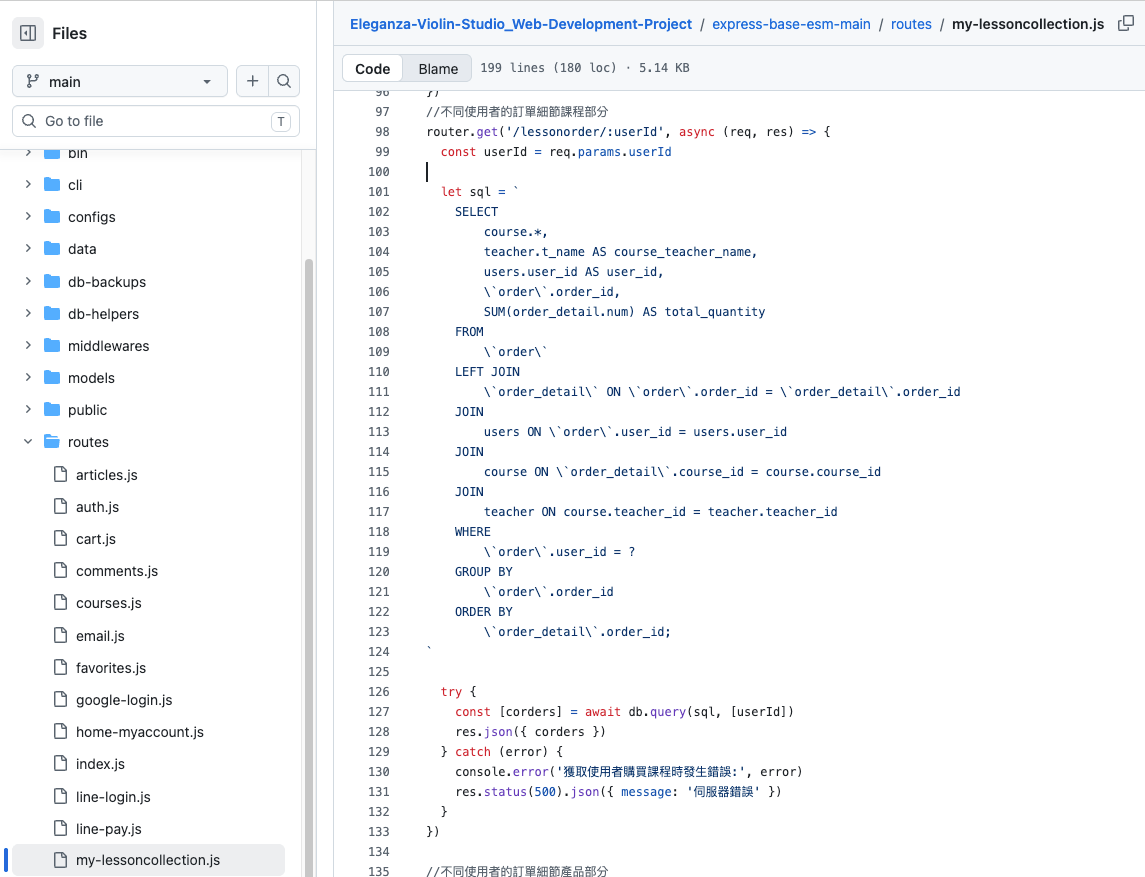This screenshot has width=1145, height=877.
Task: Click the db-backups folder icon
Action: [x=52, y=282]
